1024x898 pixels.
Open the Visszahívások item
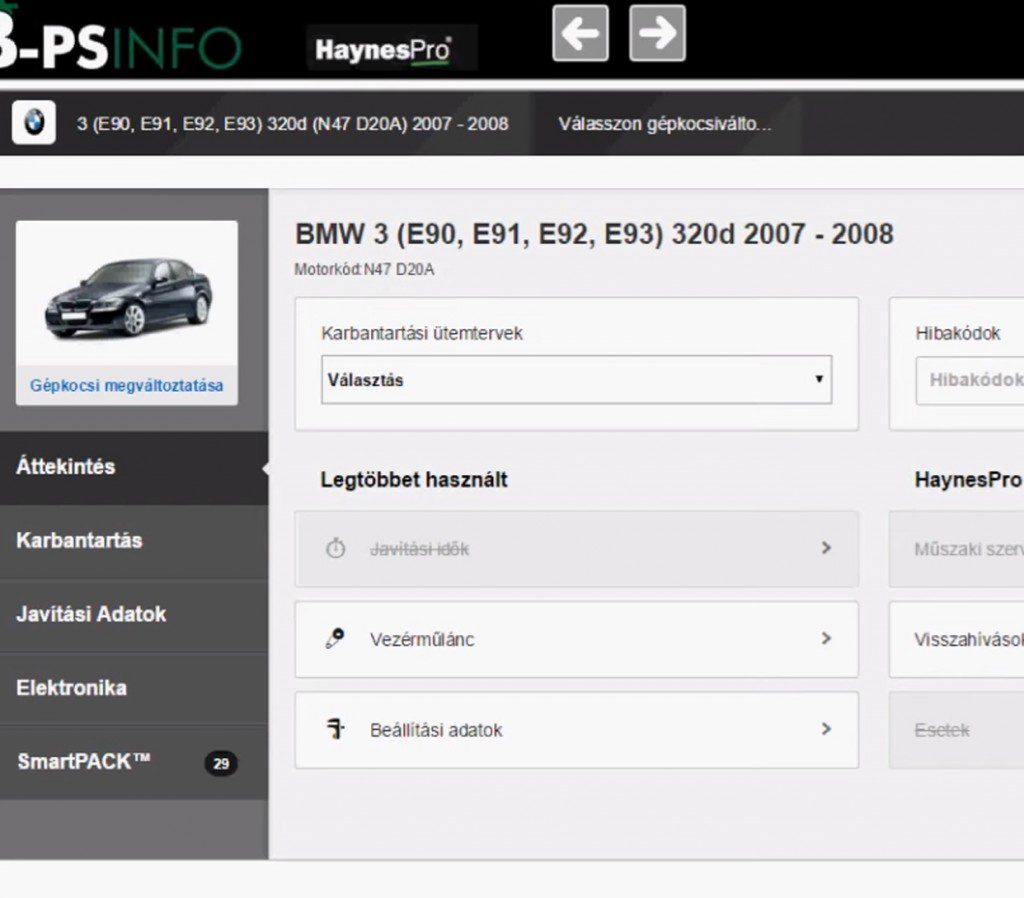(x=957, y=639)
